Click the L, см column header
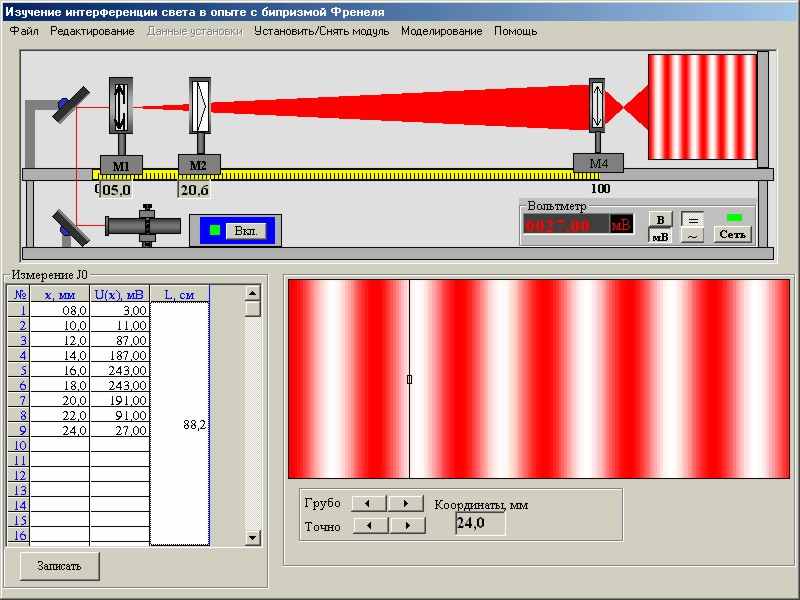800x600 pixels. point(180,294)
